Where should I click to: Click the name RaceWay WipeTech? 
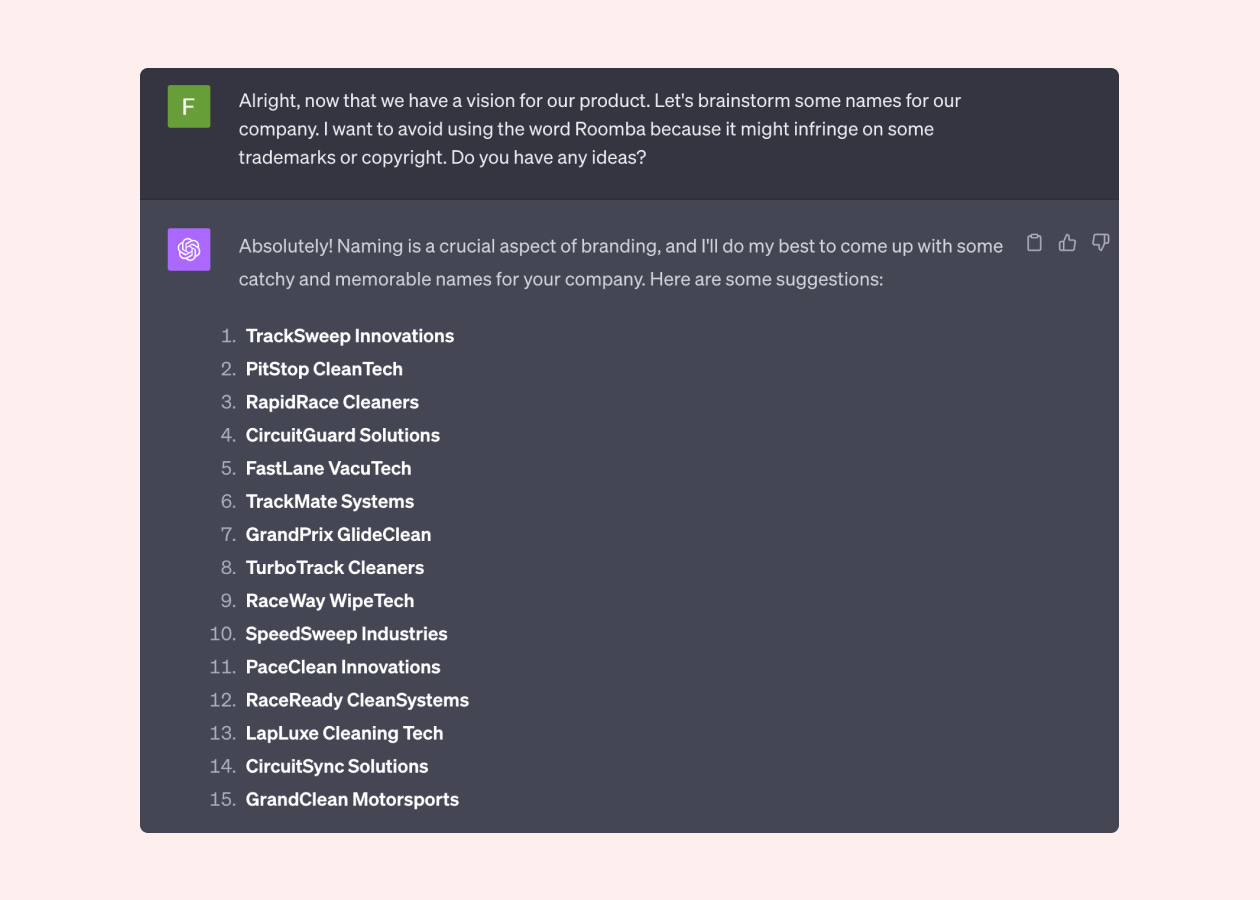[330, 600]
